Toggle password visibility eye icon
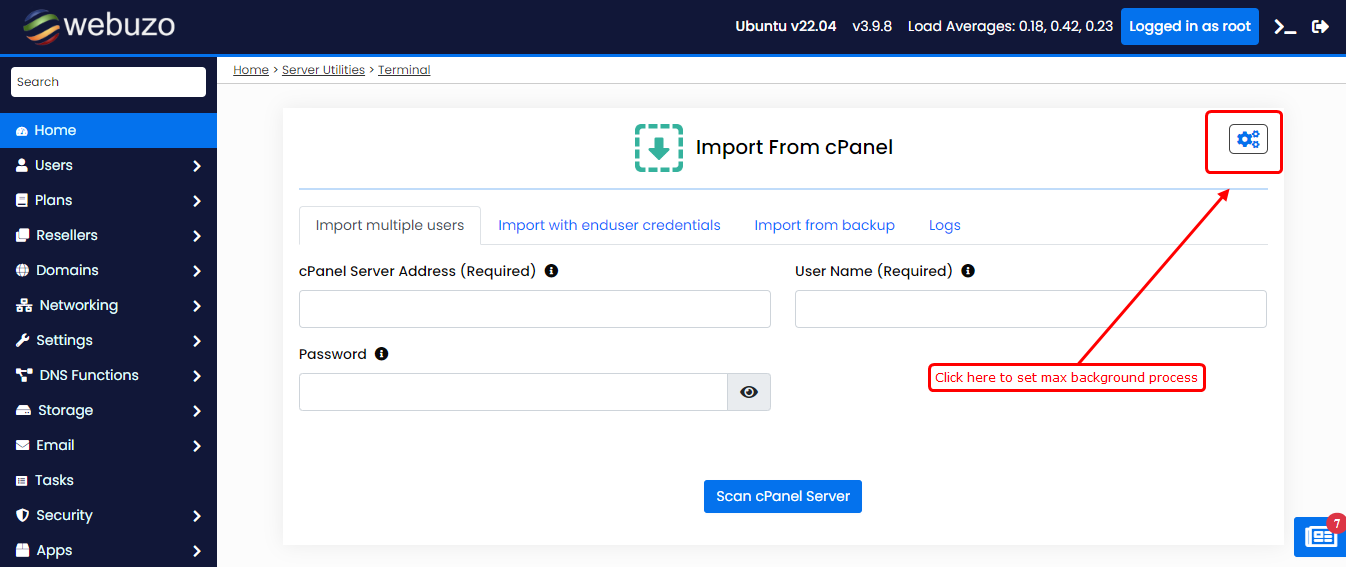The image size is (1346, 567). pos(749,392)
